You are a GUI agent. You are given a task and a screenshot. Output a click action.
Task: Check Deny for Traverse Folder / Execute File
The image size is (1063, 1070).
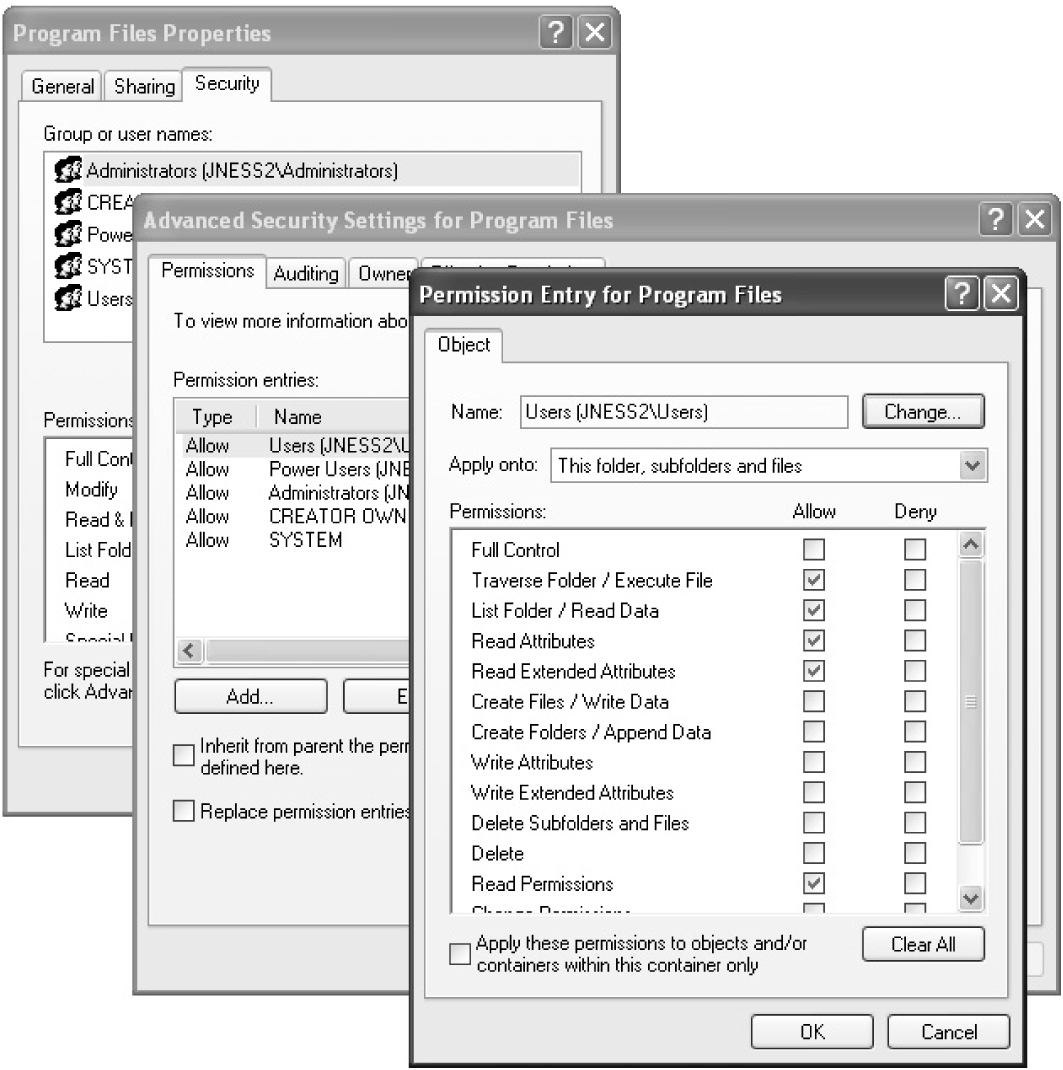(x=914, y=580)
